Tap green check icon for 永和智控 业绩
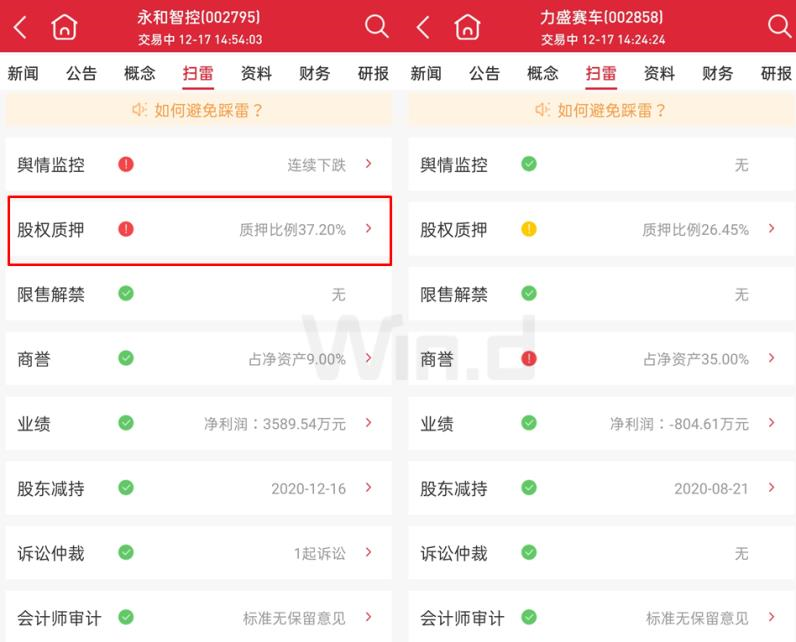The height and width of the screenshot is (642, 796). (126, 423)
